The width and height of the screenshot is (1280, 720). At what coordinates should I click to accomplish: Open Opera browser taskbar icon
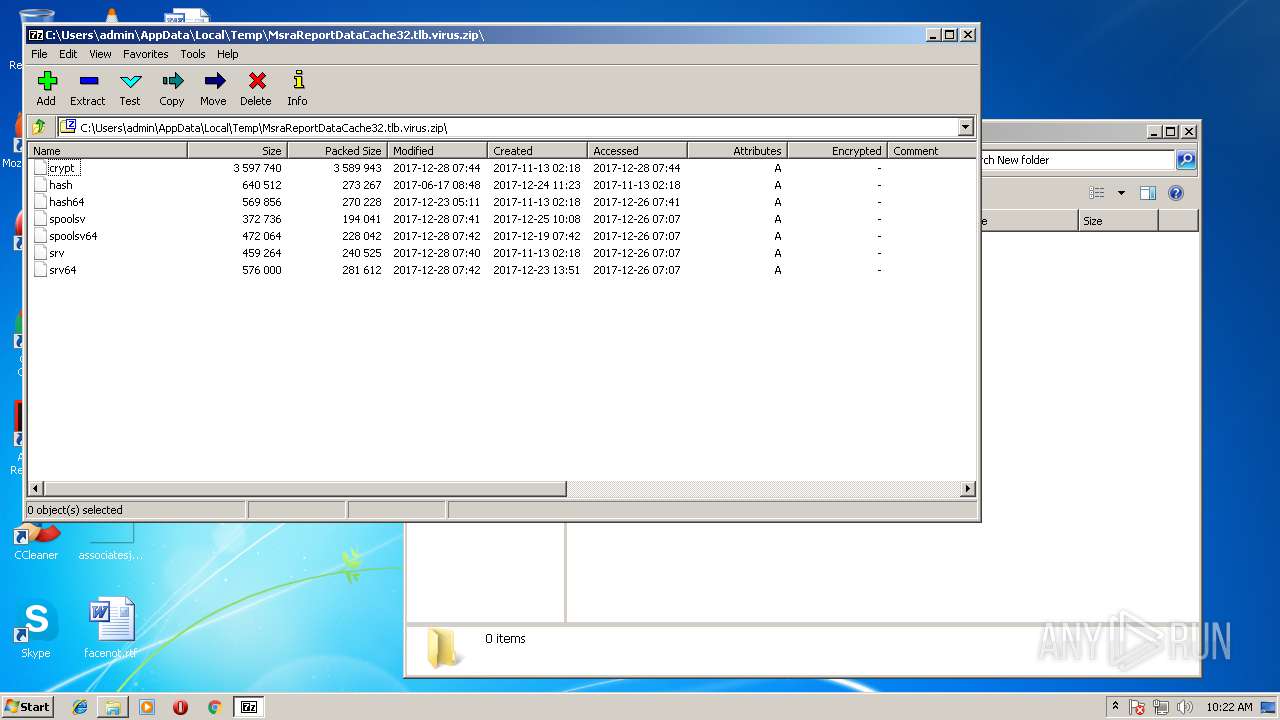(x=180, y=707)
